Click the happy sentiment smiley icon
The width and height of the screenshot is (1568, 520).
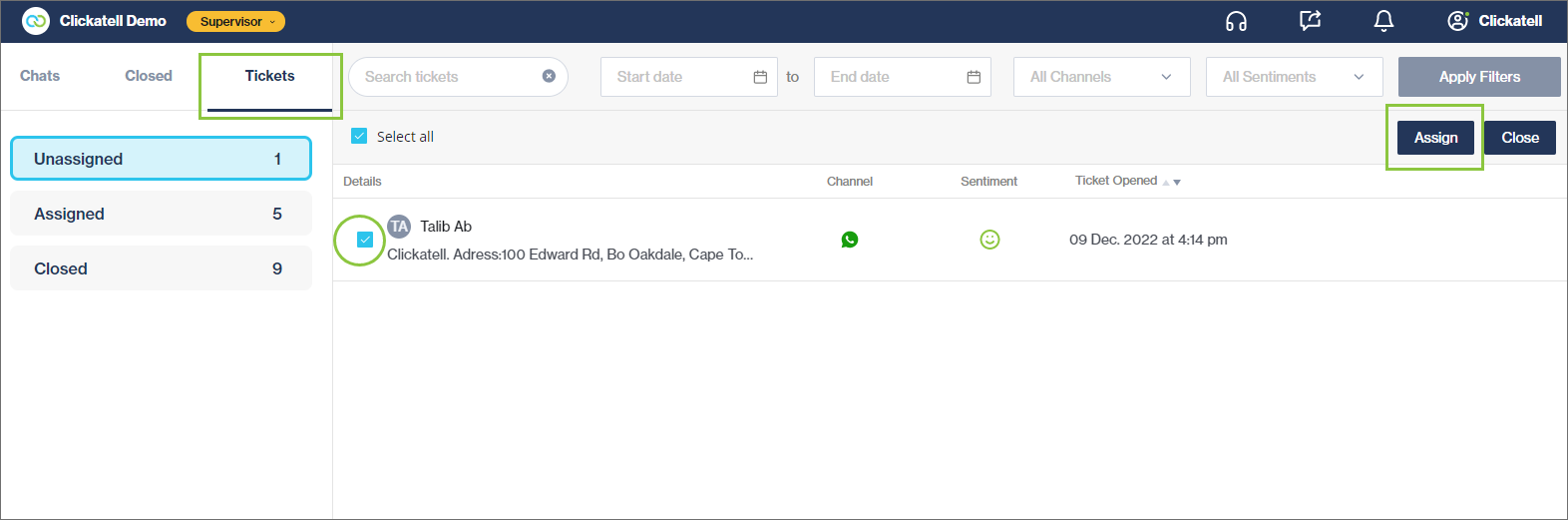pos(989,240)
